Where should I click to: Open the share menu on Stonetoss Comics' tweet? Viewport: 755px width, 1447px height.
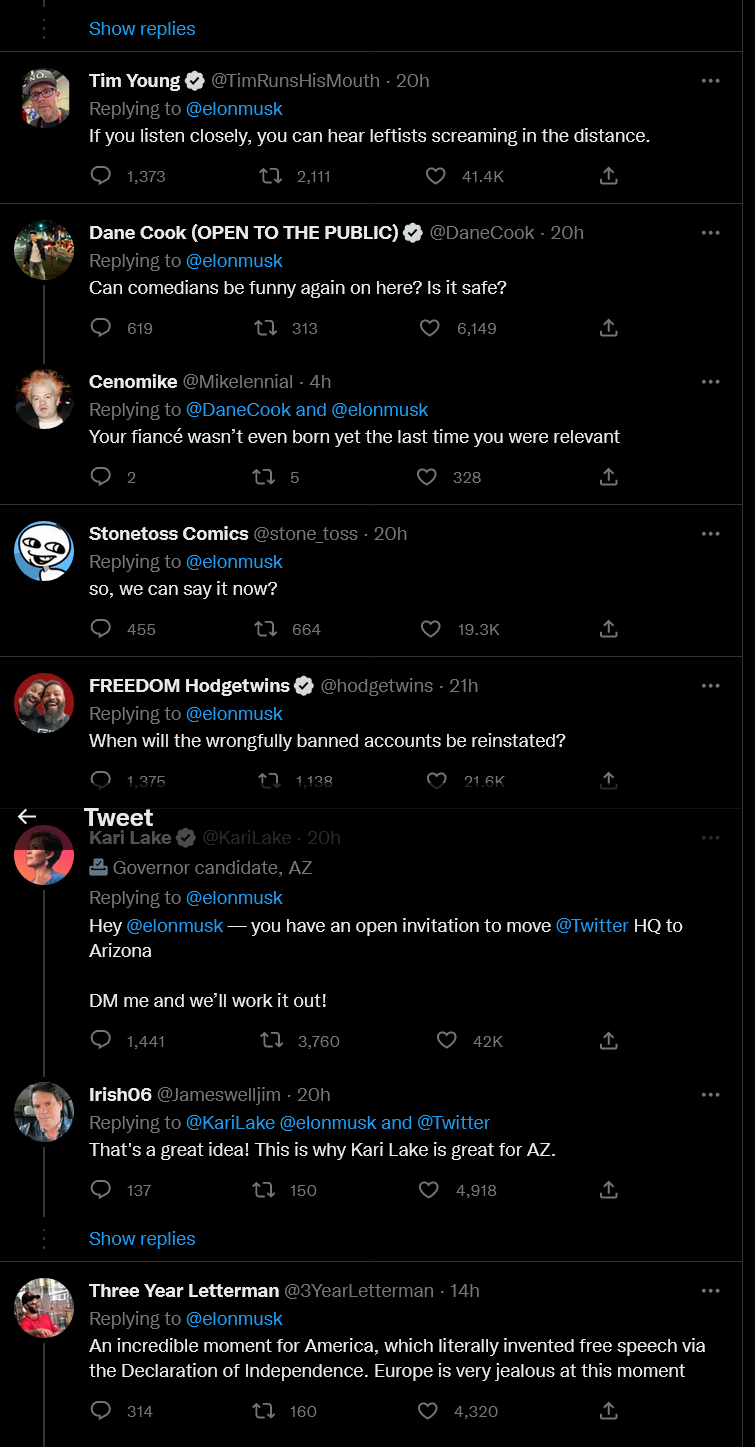(x=608, y=628)
